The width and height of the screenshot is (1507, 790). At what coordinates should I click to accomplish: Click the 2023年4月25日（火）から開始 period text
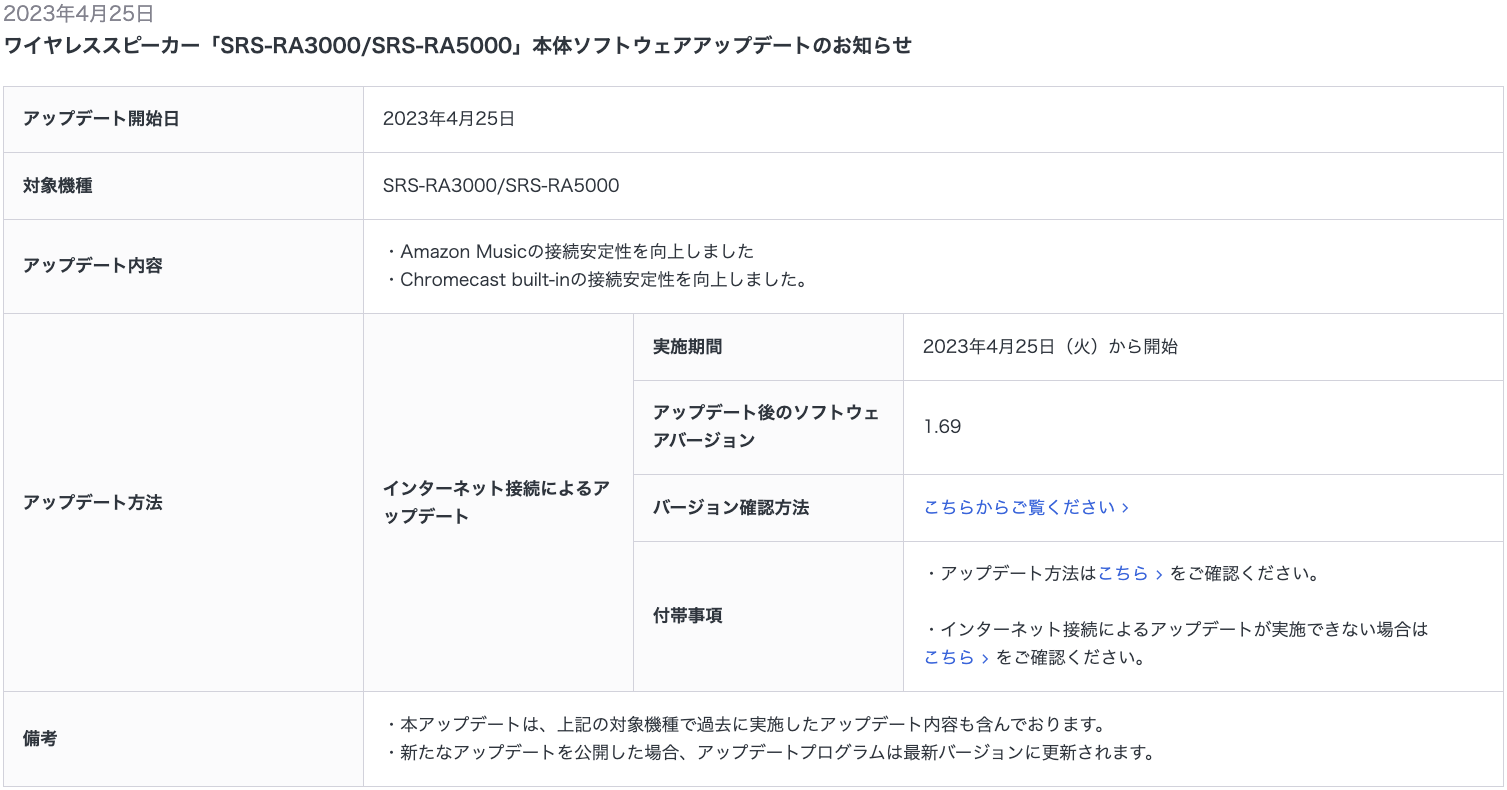[x=1050, y=347]
